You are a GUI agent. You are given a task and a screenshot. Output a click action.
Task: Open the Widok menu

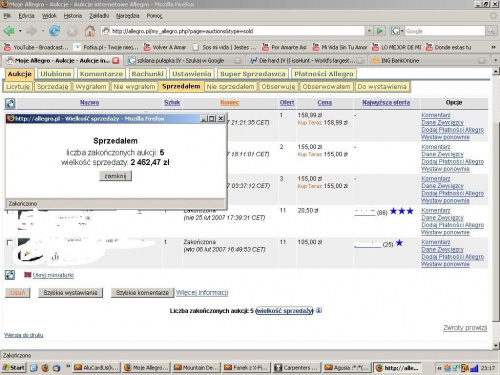49,16
